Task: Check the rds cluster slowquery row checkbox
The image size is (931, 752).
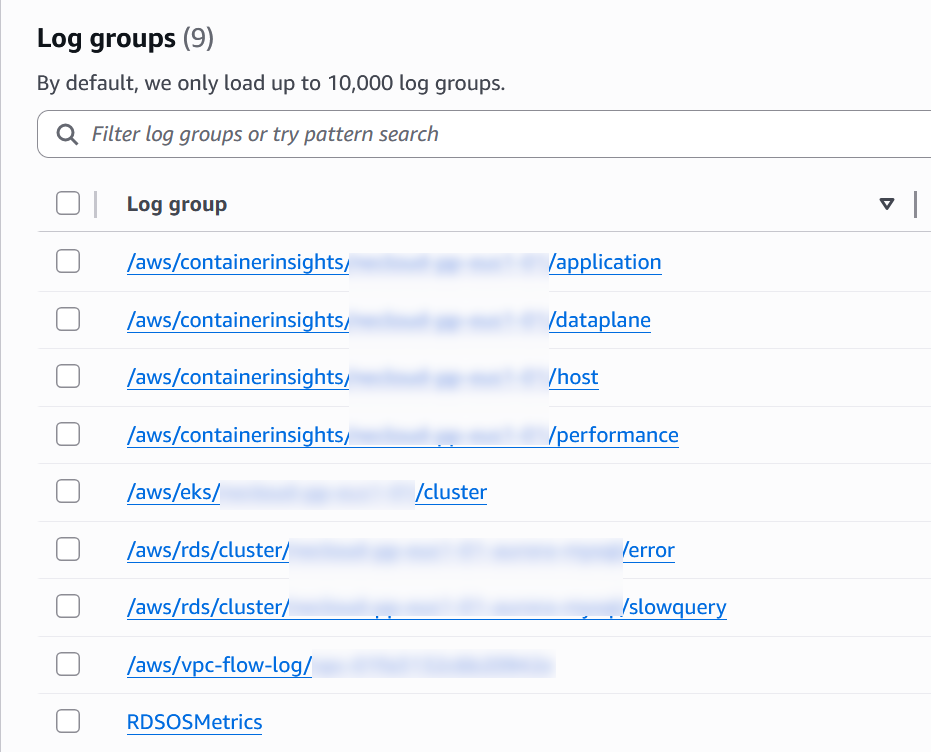Action: point(68,607)
